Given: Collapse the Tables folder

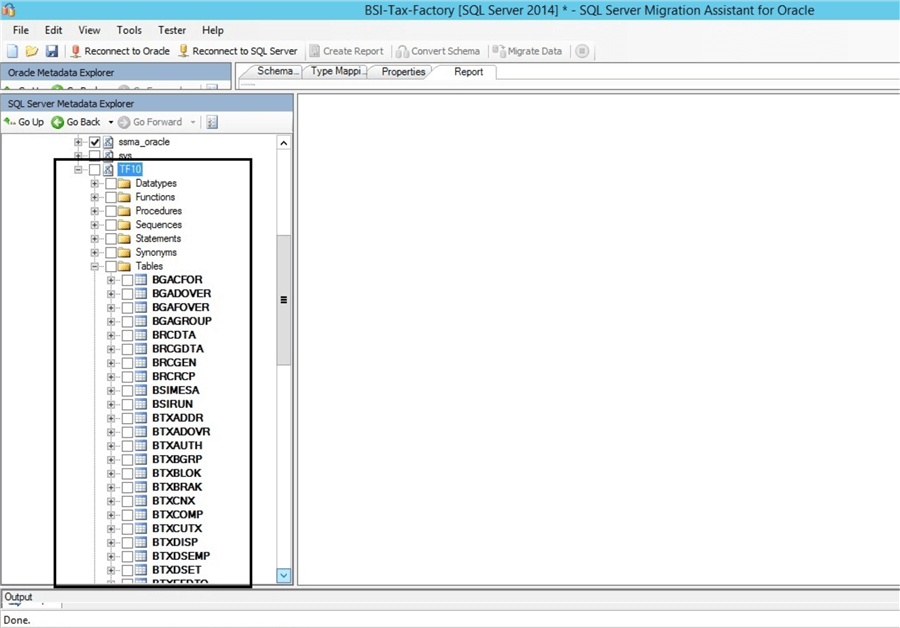Looking at the screenshot, I should 95,266.
